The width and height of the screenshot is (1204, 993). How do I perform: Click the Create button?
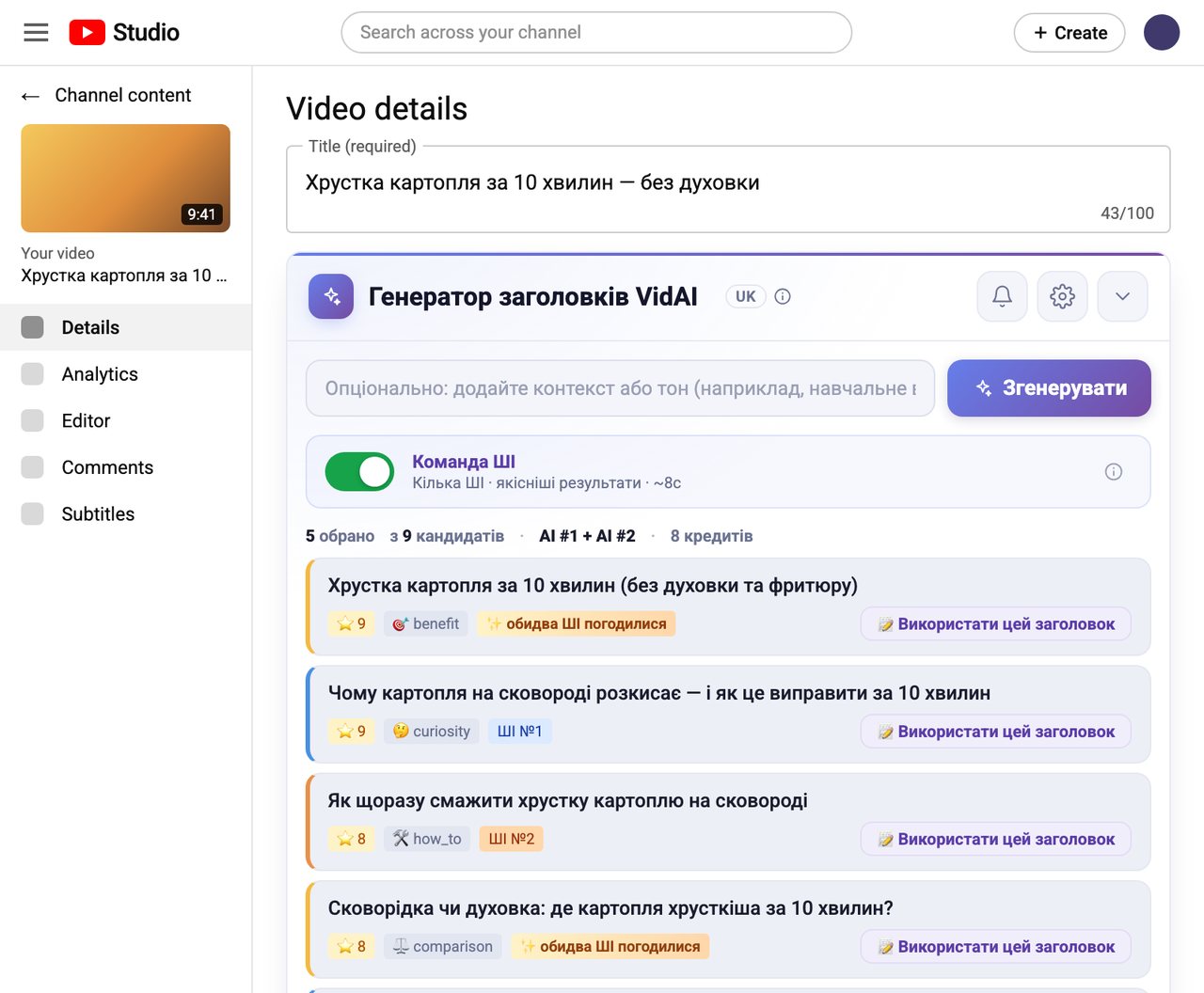coord(1069,33)
